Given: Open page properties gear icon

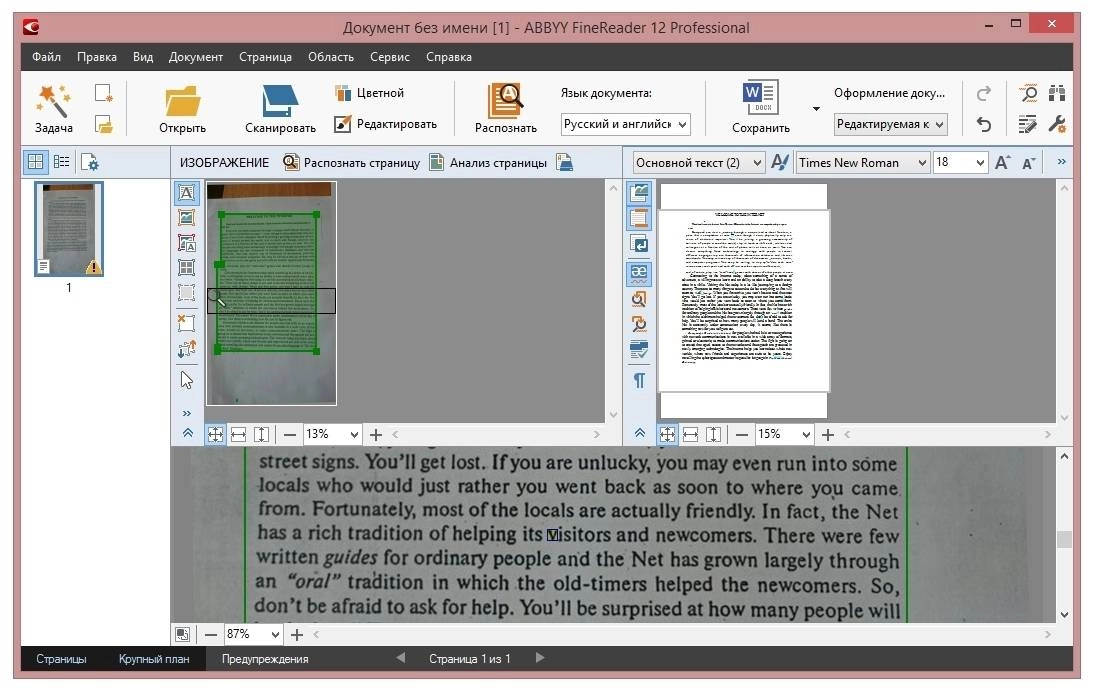Looking at the screenshot, I should [x=90, y=162].
